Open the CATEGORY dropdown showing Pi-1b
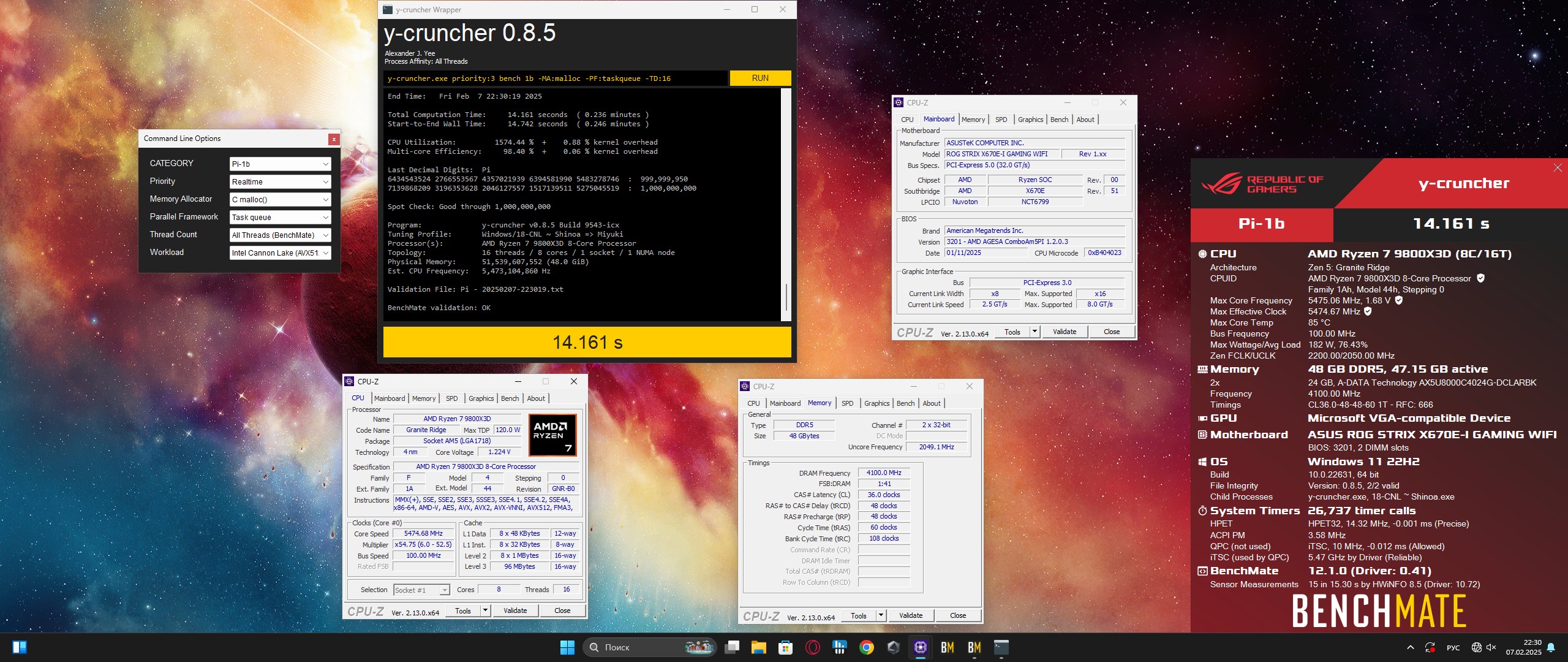The width and height of the screenshot is (1568, 662). (x=281, y=164)
